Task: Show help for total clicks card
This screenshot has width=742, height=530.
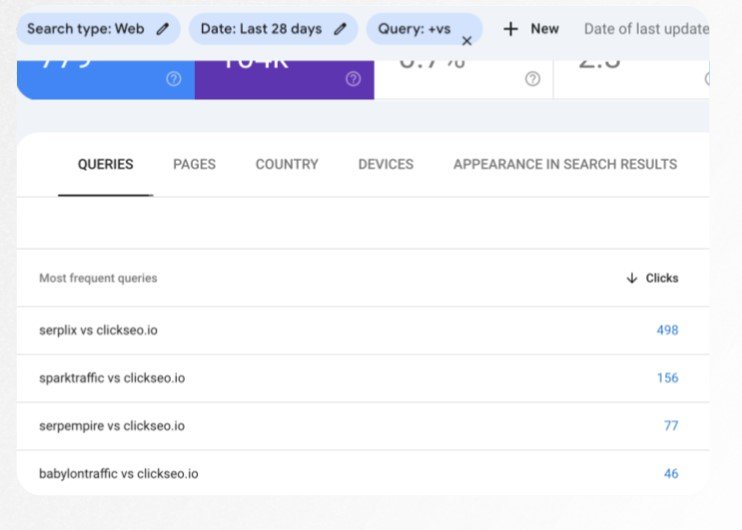Action: pos(174,79)
